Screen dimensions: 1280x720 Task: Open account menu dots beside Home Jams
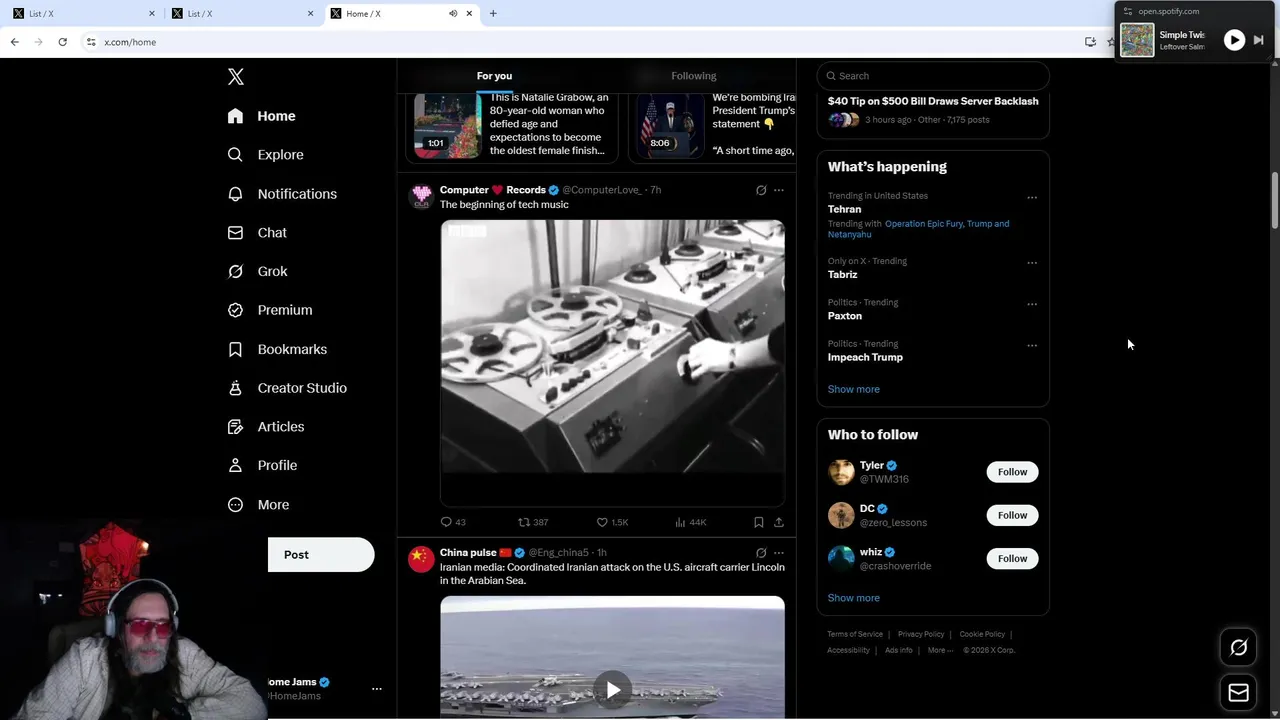(377, 689)
